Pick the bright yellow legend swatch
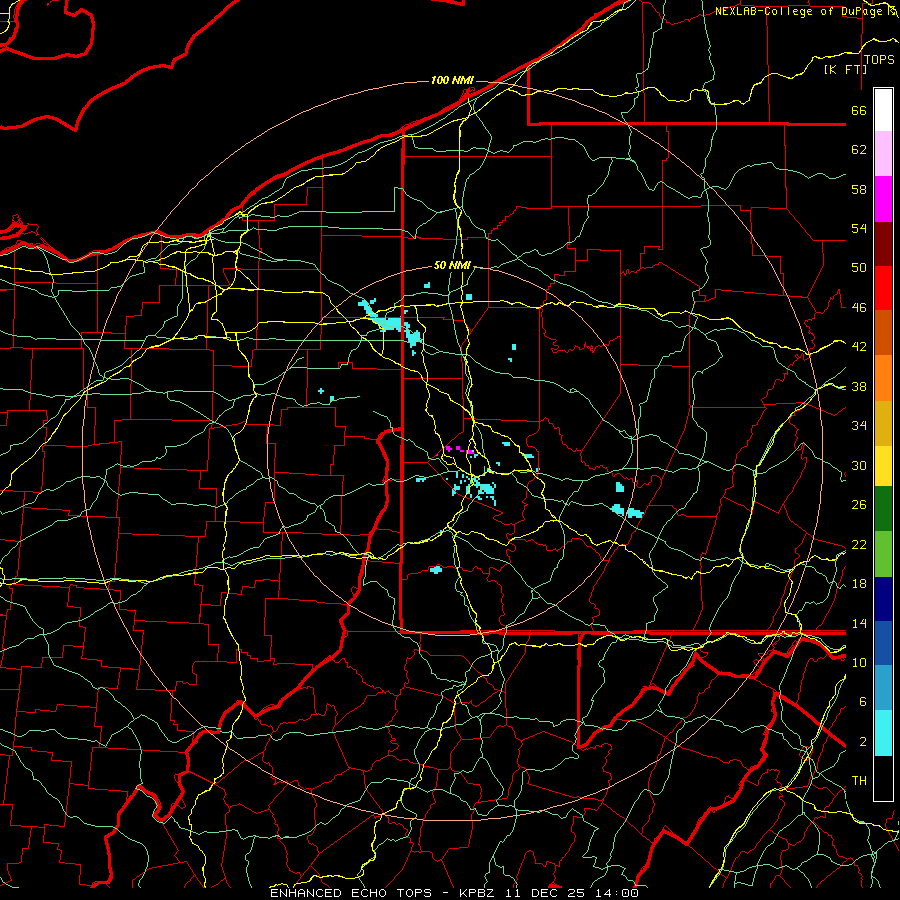The height and width of the screenshot is (900, 900). click(883, 466)
